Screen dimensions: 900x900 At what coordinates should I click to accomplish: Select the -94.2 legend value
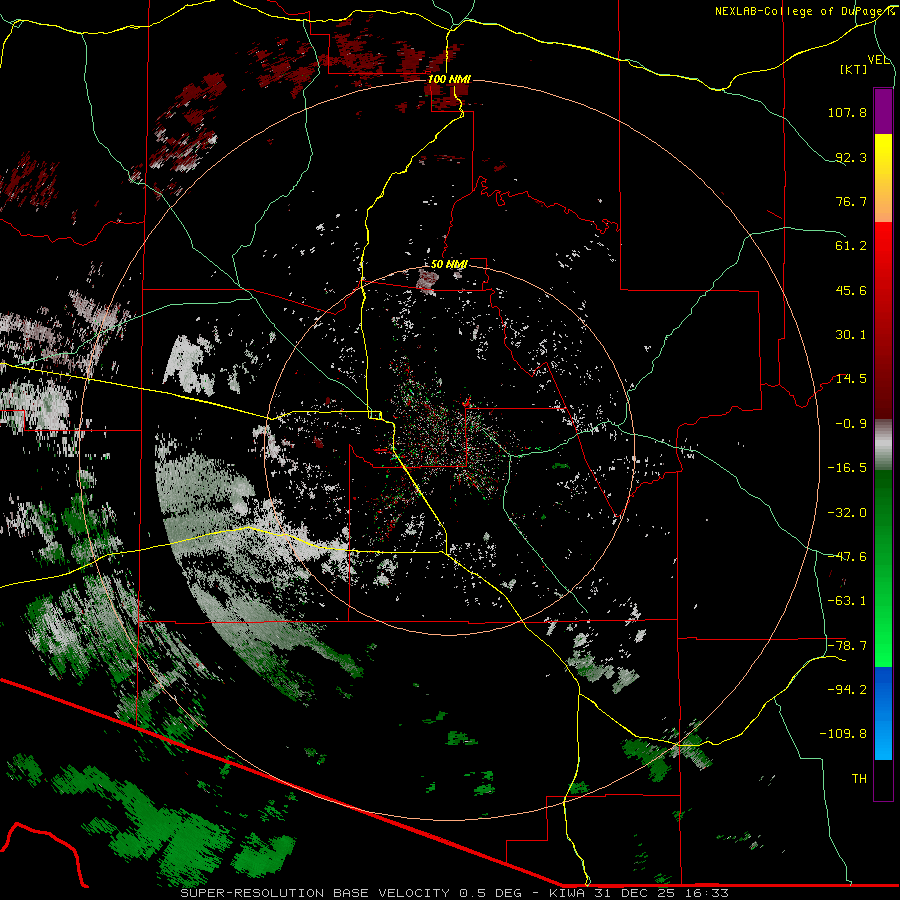coord(847,689)
